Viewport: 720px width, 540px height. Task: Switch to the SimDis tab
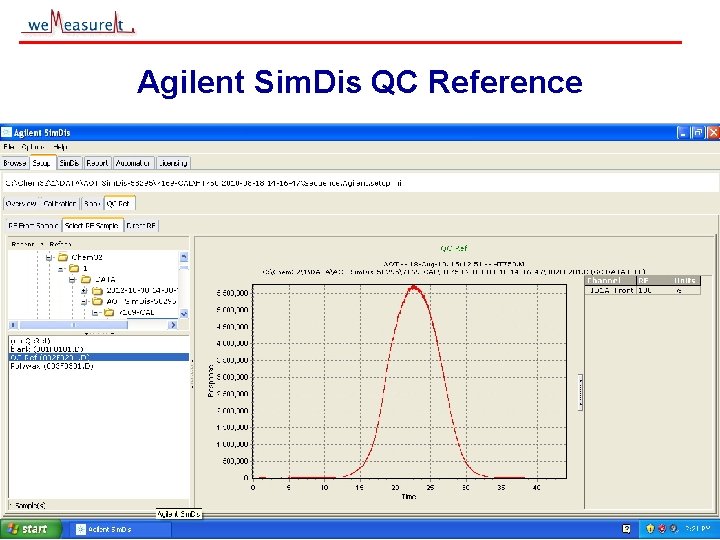tap(70, 163)
